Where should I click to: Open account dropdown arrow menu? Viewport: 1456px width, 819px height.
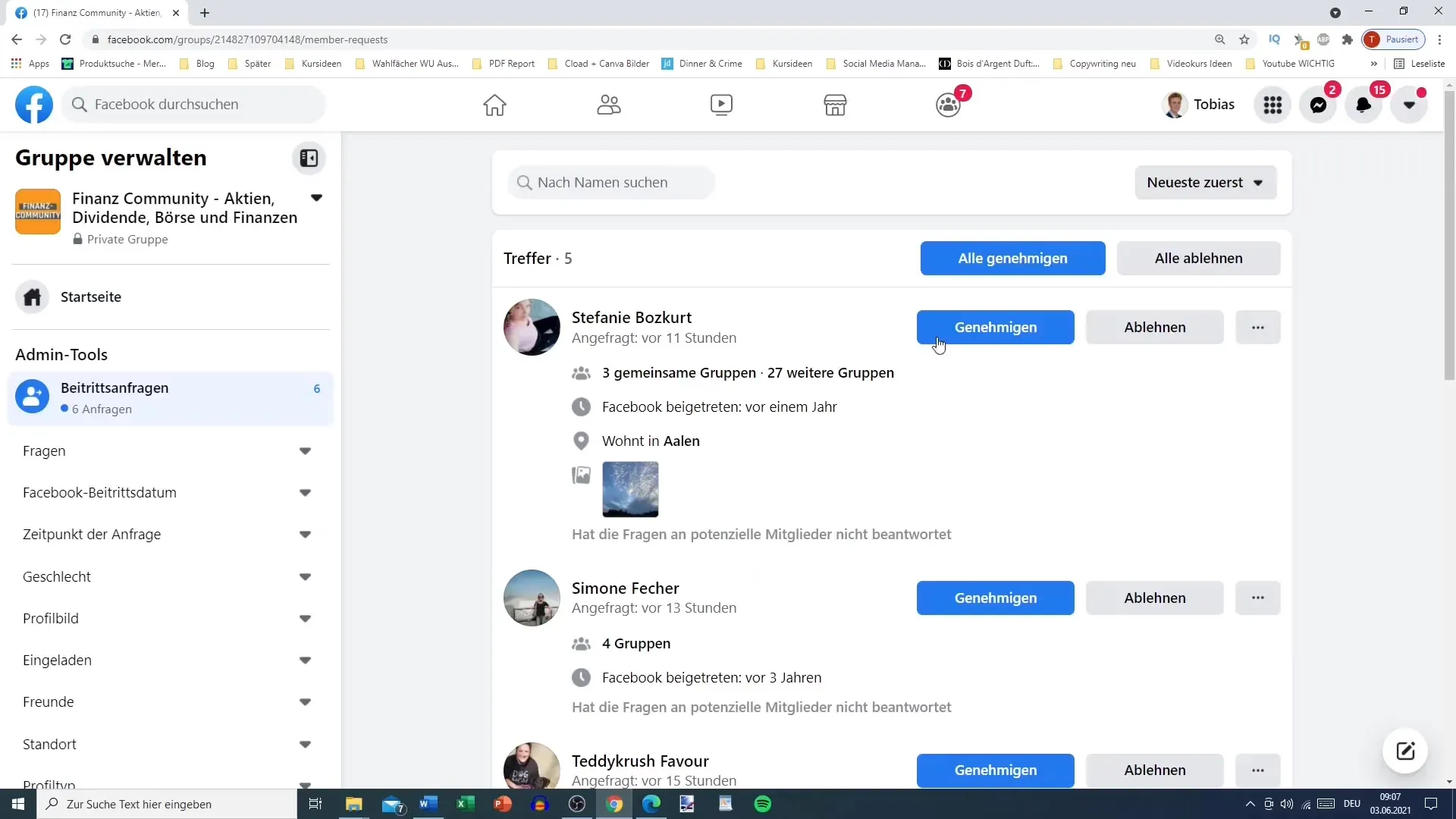pos(1409,105)
